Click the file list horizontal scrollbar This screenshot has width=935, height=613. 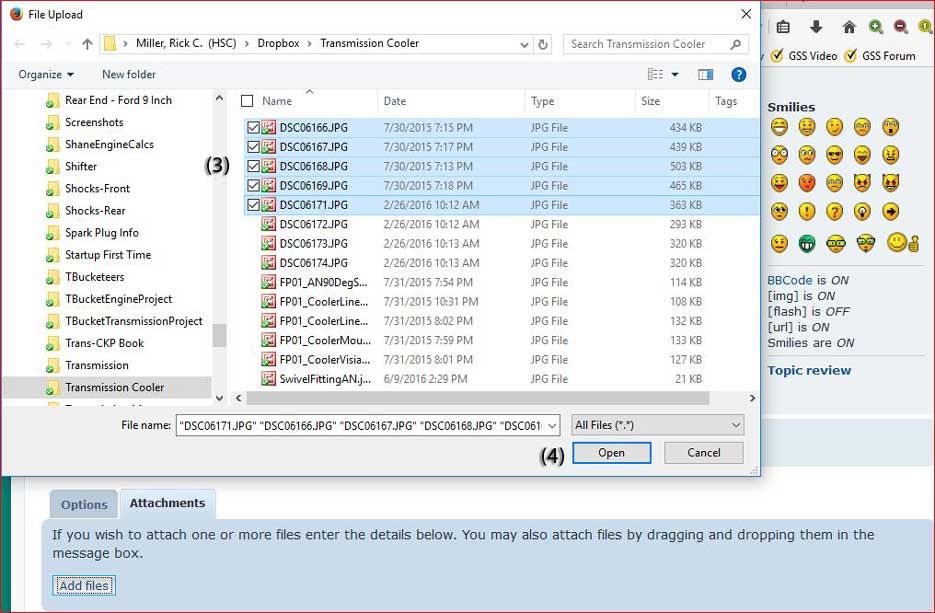[478, 398]
